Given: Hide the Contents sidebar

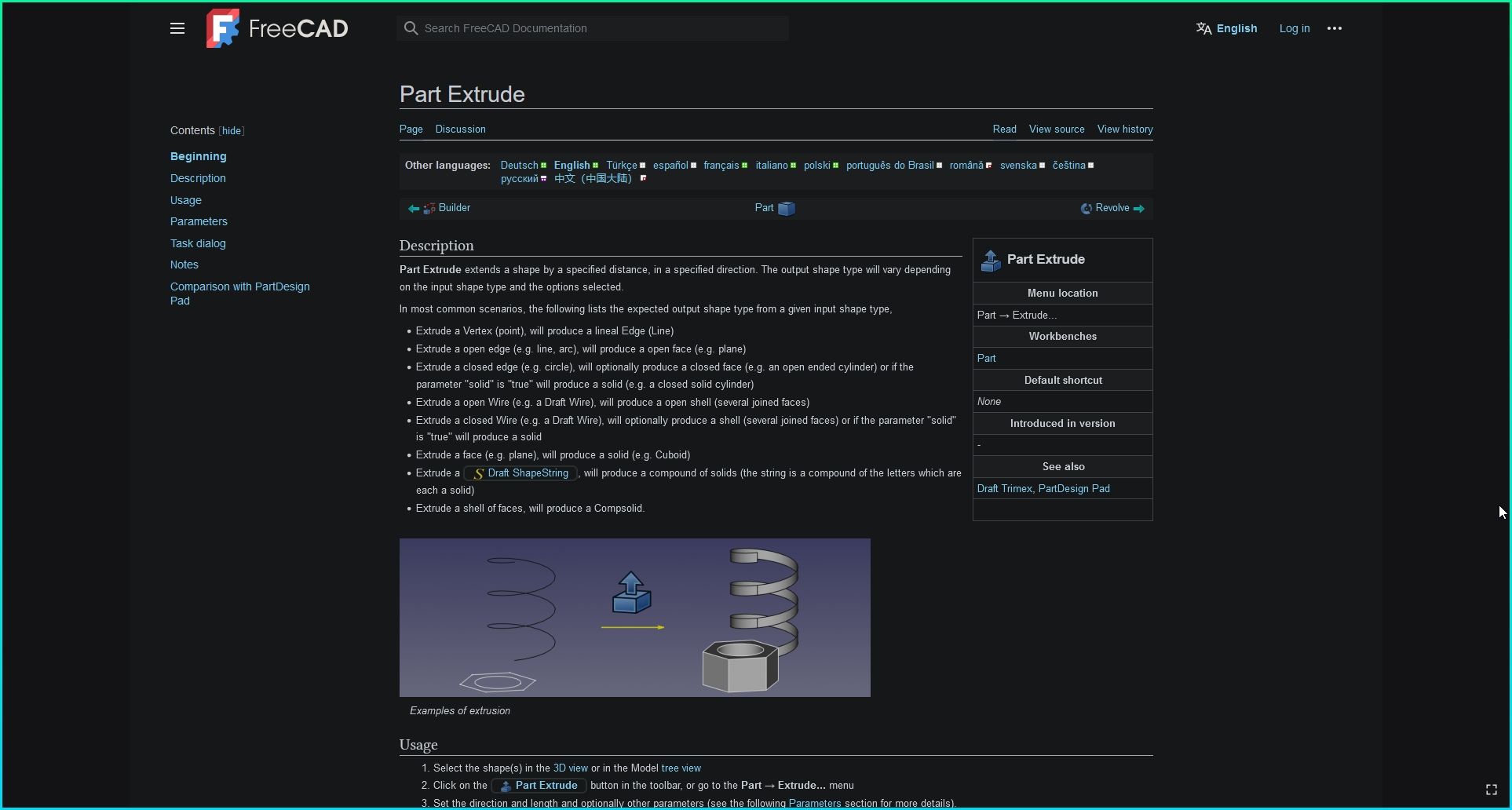Looking at the screenshot, I should (x=232, y=131).
